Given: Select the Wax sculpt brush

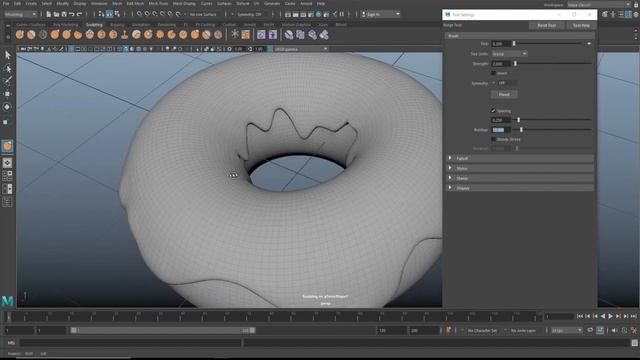Looking at the screenshot, I should click(136, 35).
